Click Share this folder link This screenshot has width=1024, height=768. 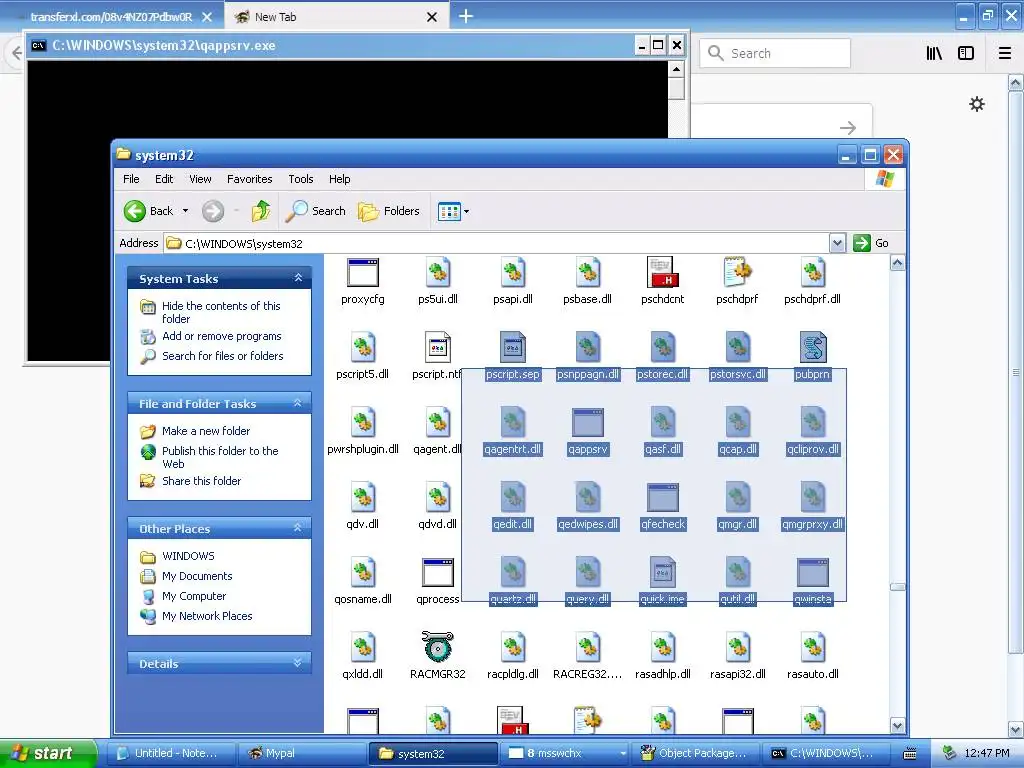pyautogui.click(x=201, y=481)
